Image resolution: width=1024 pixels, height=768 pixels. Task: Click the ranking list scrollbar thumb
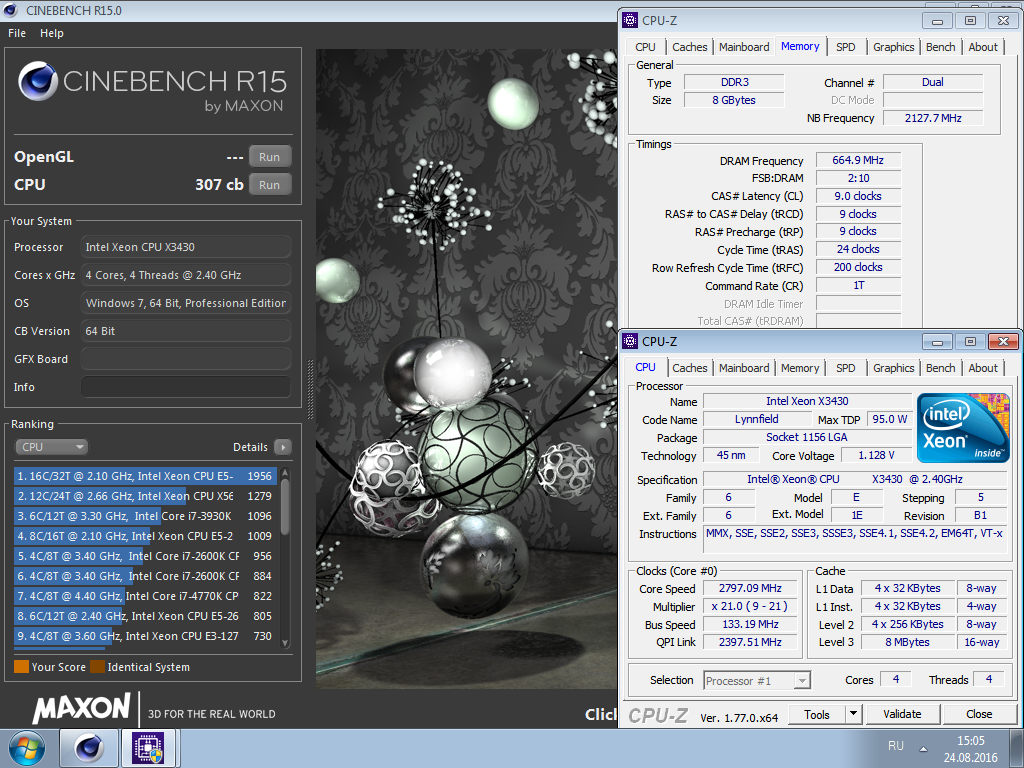click(285, 507)
